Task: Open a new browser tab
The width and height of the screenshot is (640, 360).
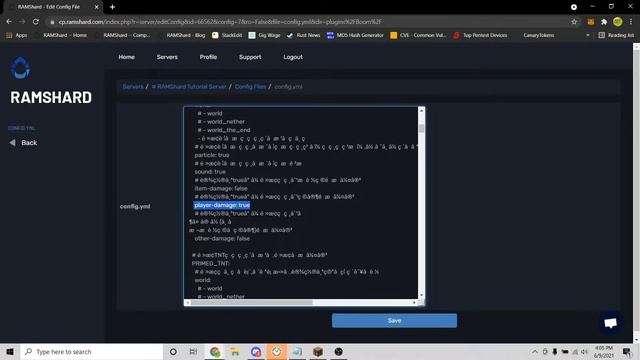Action: click(112, 7)
